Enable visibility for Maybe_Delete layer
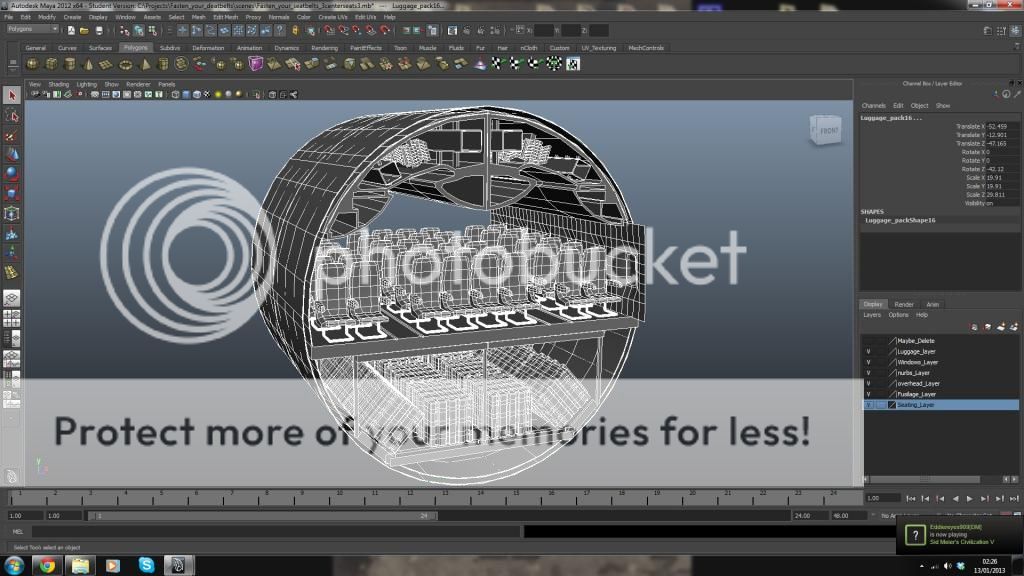 (x=868, y=341)
